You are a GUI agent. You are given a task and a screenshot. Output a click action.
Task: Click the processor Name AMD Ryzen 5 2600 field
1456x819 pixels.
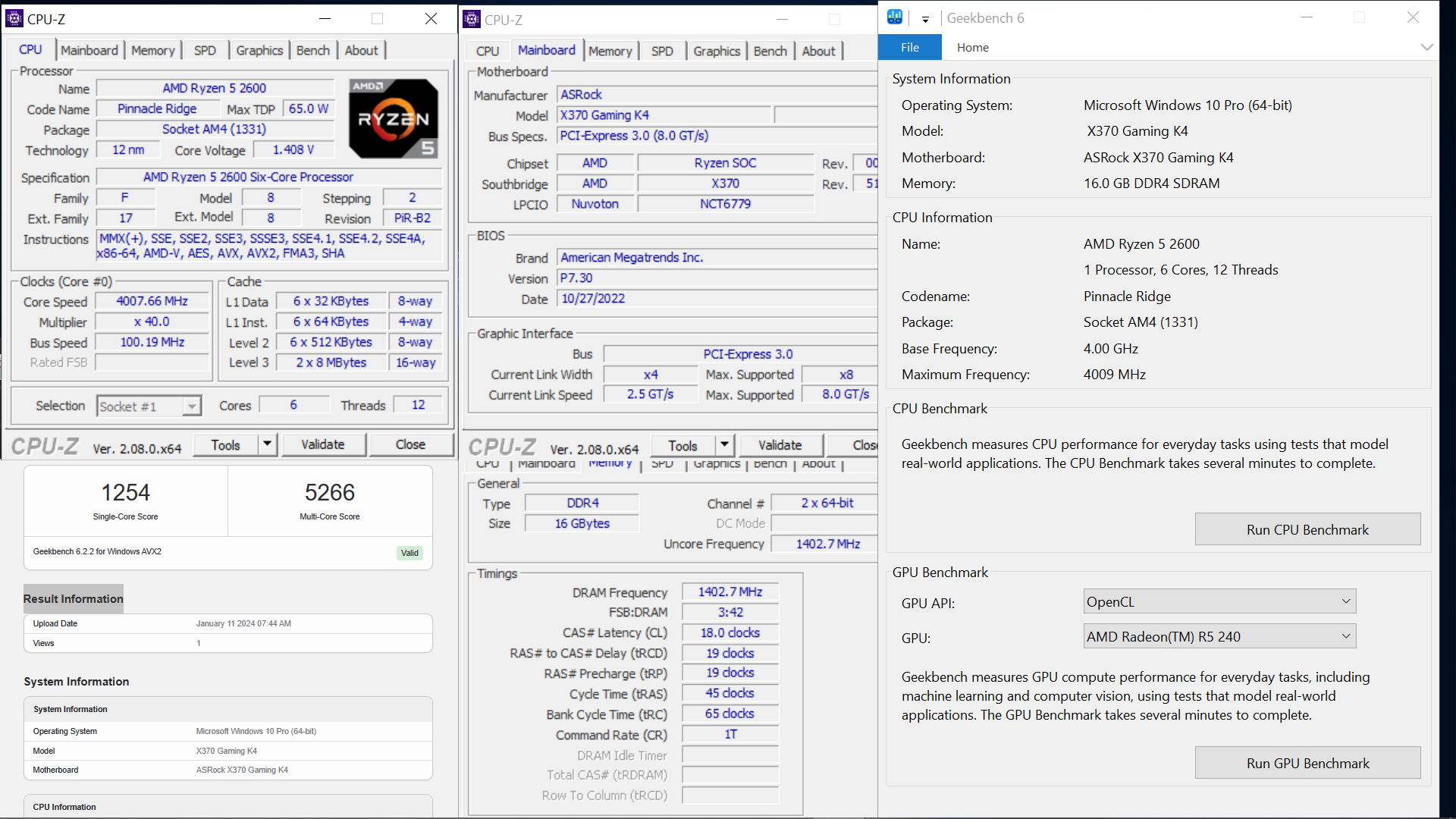(215, 88)
